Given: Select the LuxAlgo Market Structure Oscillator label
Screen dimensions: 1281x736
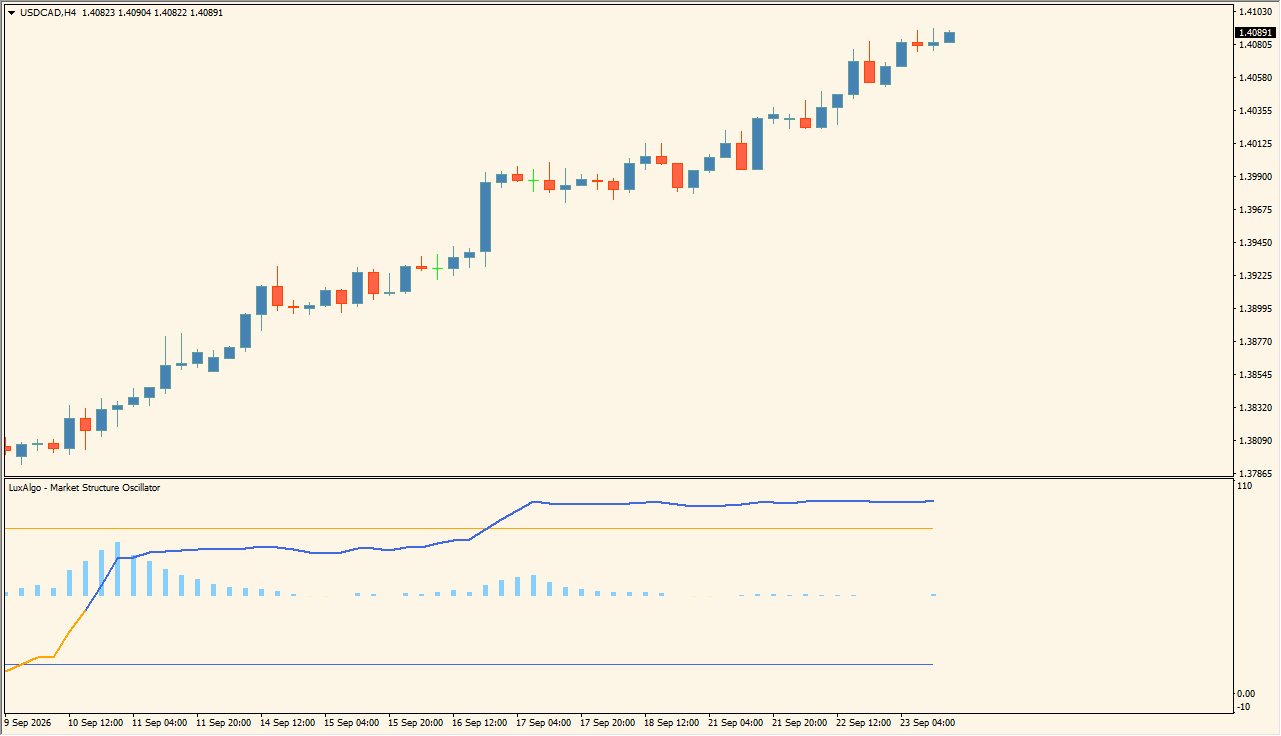Looking at the screenshot, I should [84, 488].
